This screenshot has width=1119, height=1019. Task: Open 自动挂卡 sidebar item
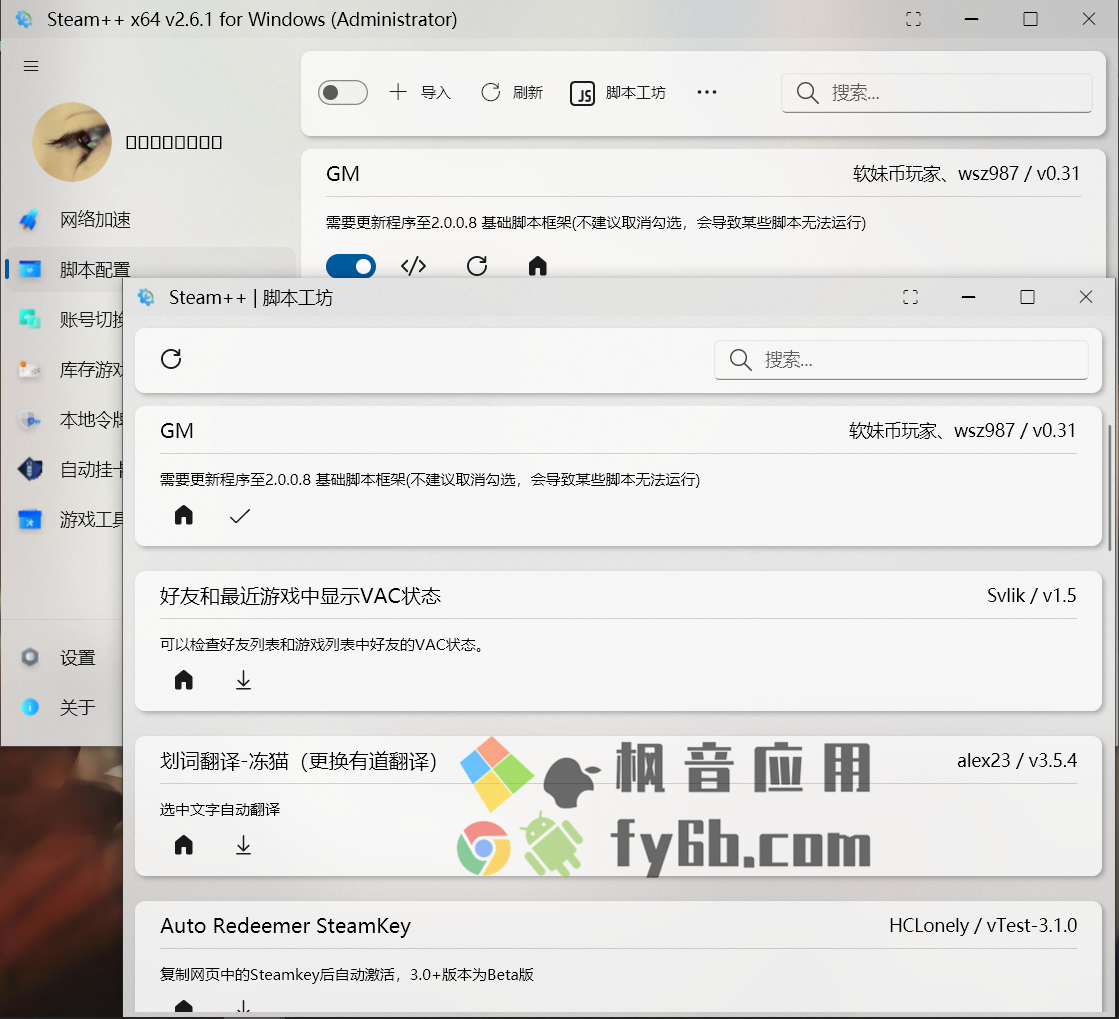[x=66, y=469]
